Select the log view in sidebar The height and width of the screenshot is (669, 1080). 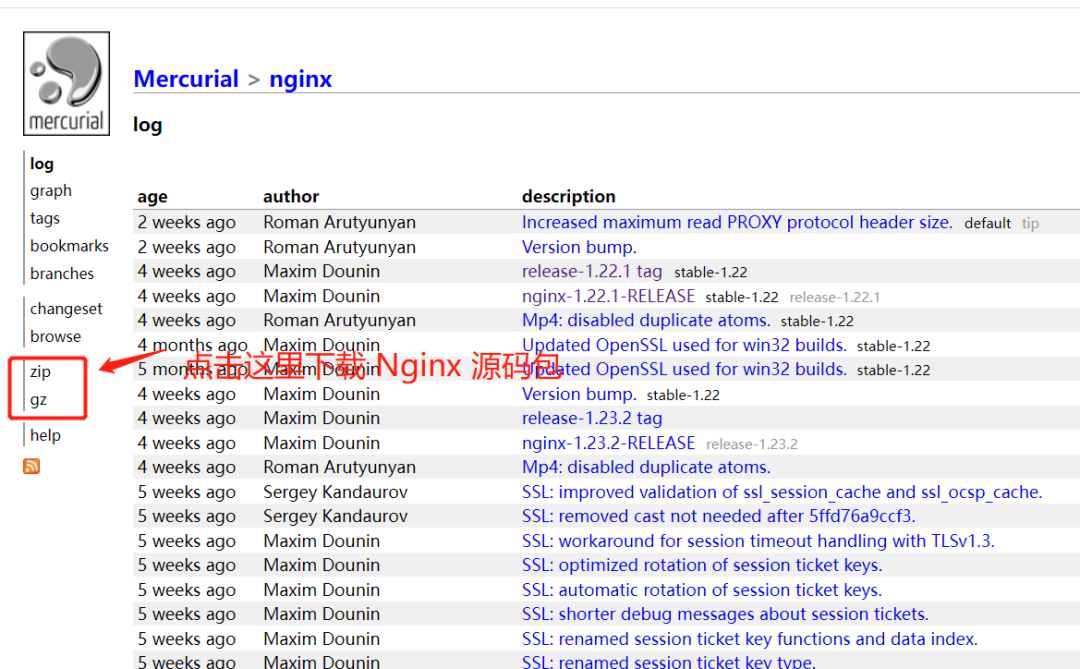pyautogui.click(x=42, y=163)
